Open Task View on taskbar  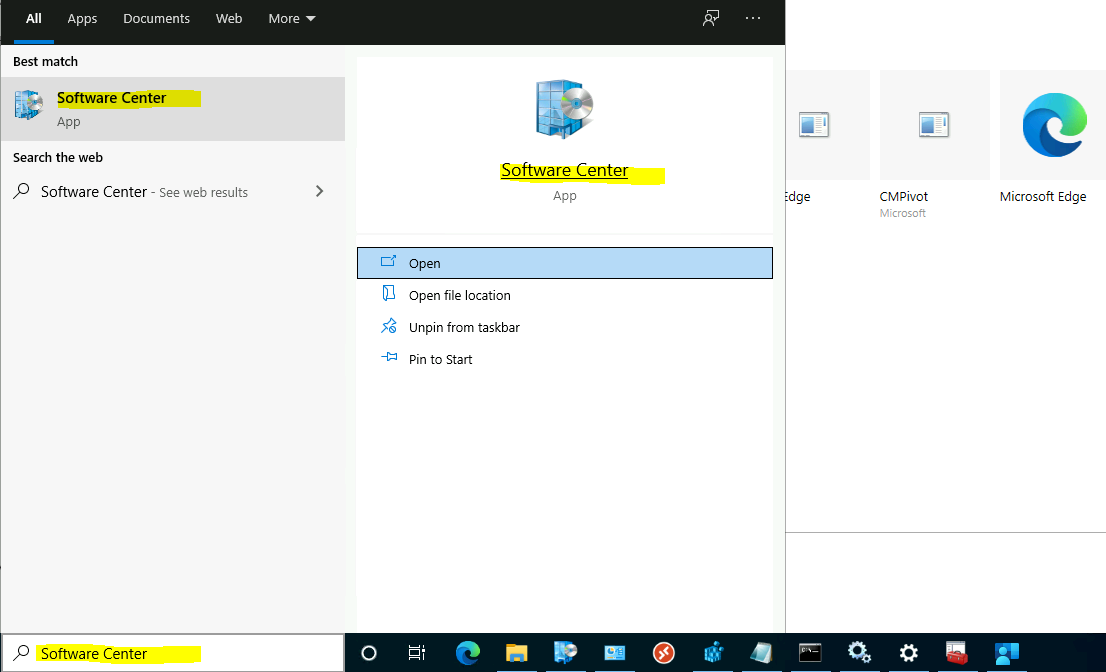pos(417,653)
